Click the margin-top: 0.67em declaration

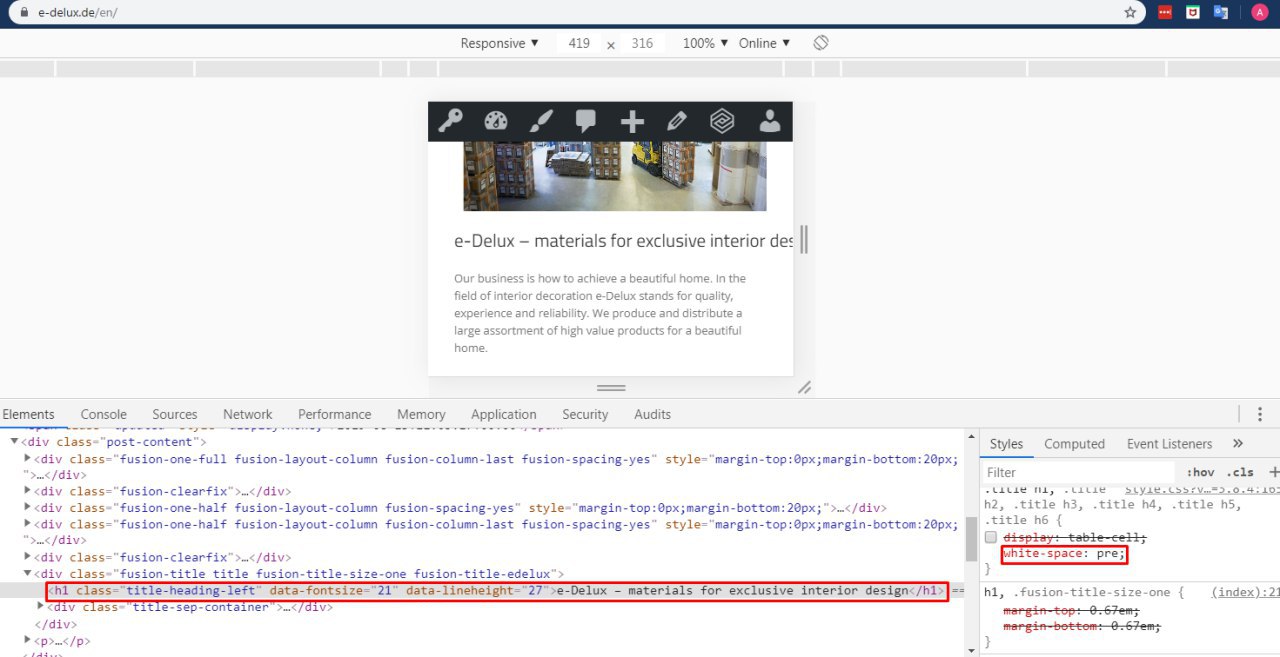coord(1071,610)
